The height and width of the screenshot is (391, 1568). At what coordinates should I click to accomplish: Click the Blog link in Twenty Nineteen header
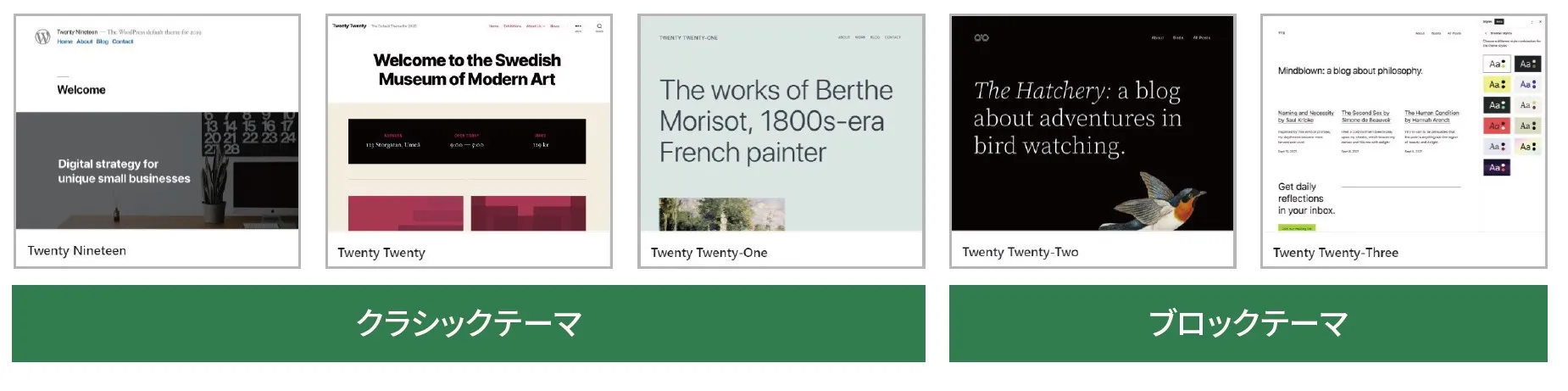pyautogui.click(x=103, y=42)
